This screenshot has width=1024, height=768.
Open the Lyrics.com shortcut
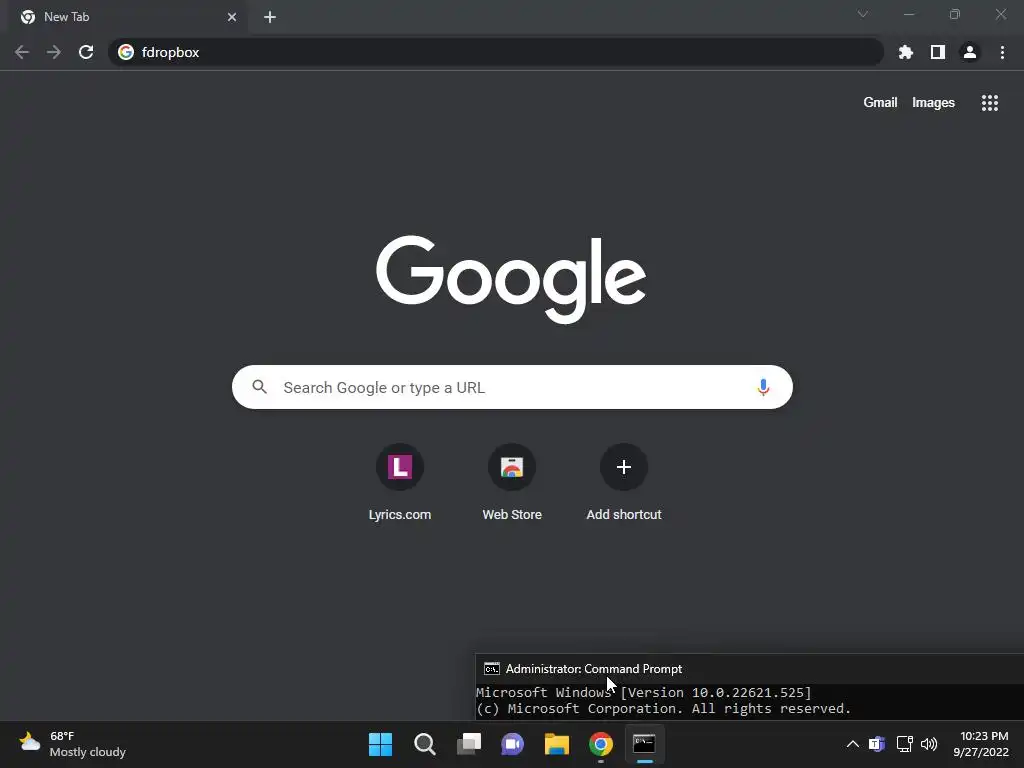coord(400,483)
